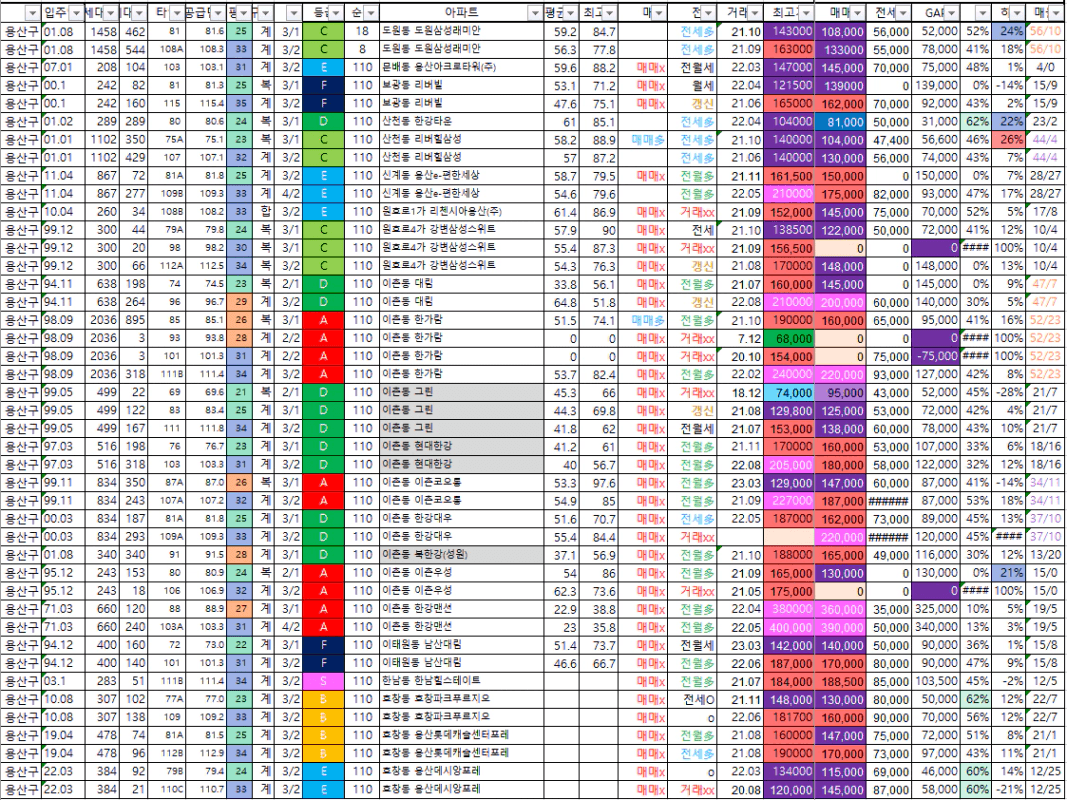Image resolution: width=1067 pixels, height=800 pixels.
Task: Open the 평균 column filter dropdown
Action: 570,13
